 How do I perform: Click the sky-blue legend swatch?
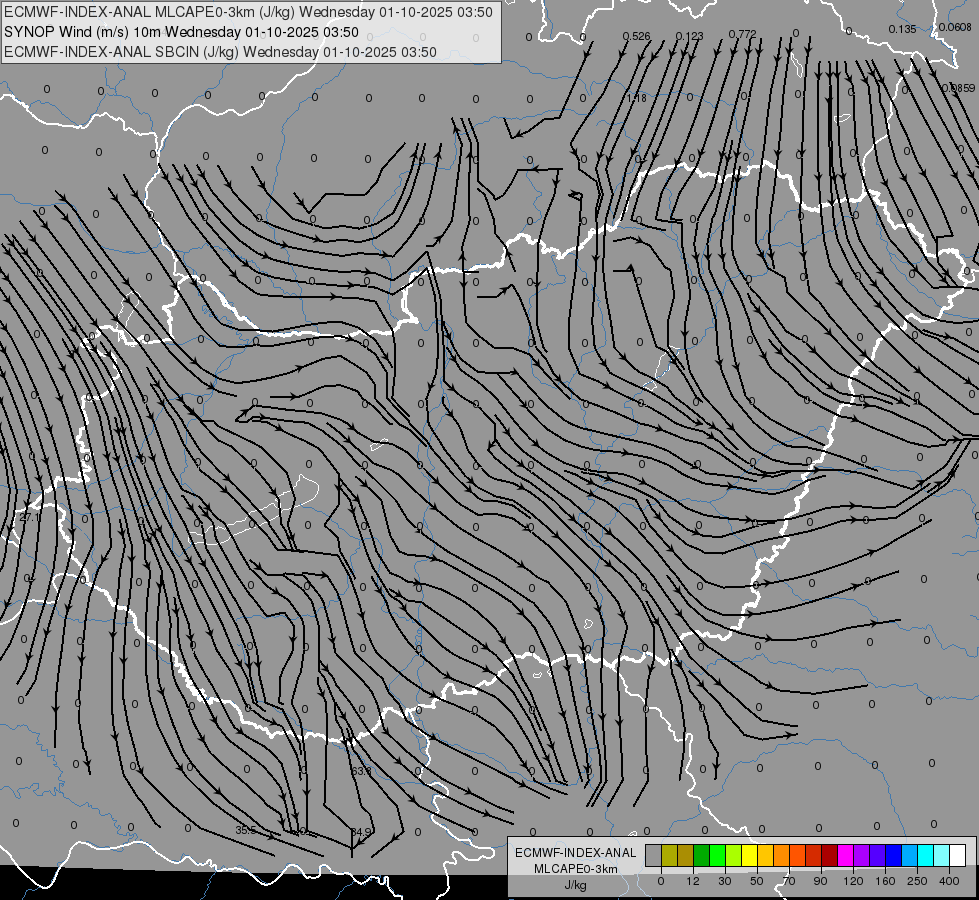pyautogui.click(x=910, y=855)
